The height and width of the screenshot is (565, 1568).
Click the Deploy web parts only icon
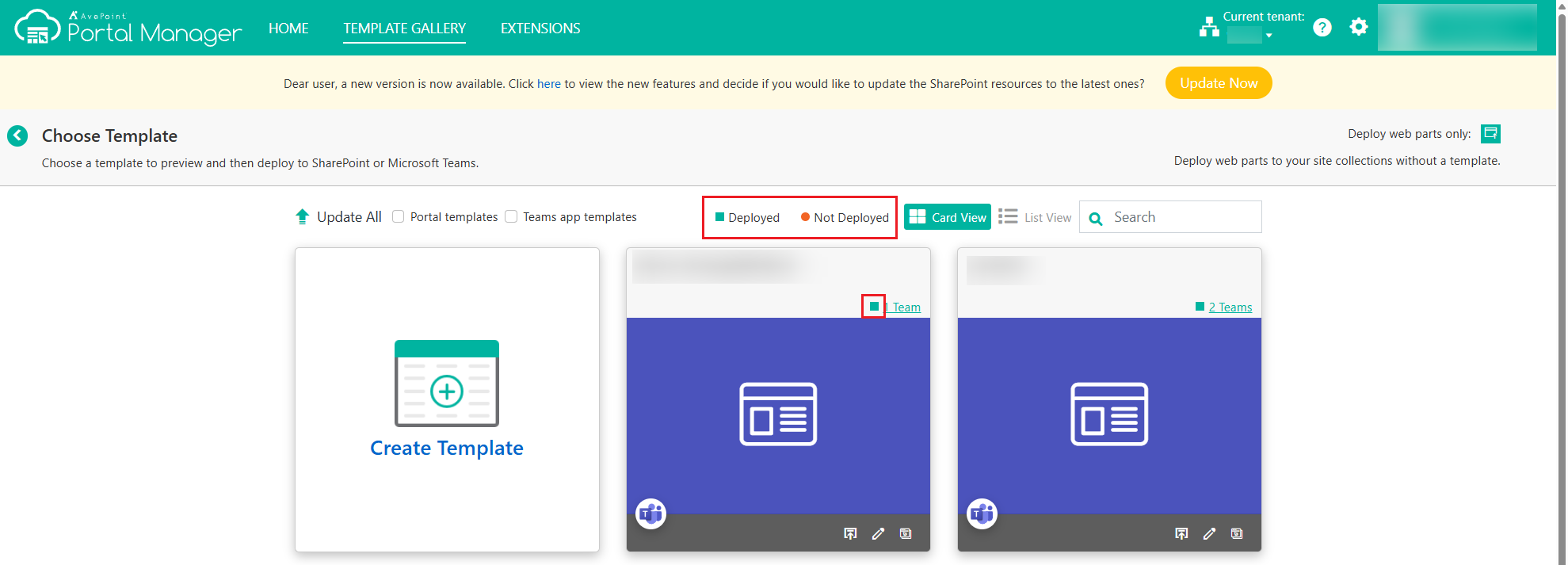click(x=1490, y=134)
